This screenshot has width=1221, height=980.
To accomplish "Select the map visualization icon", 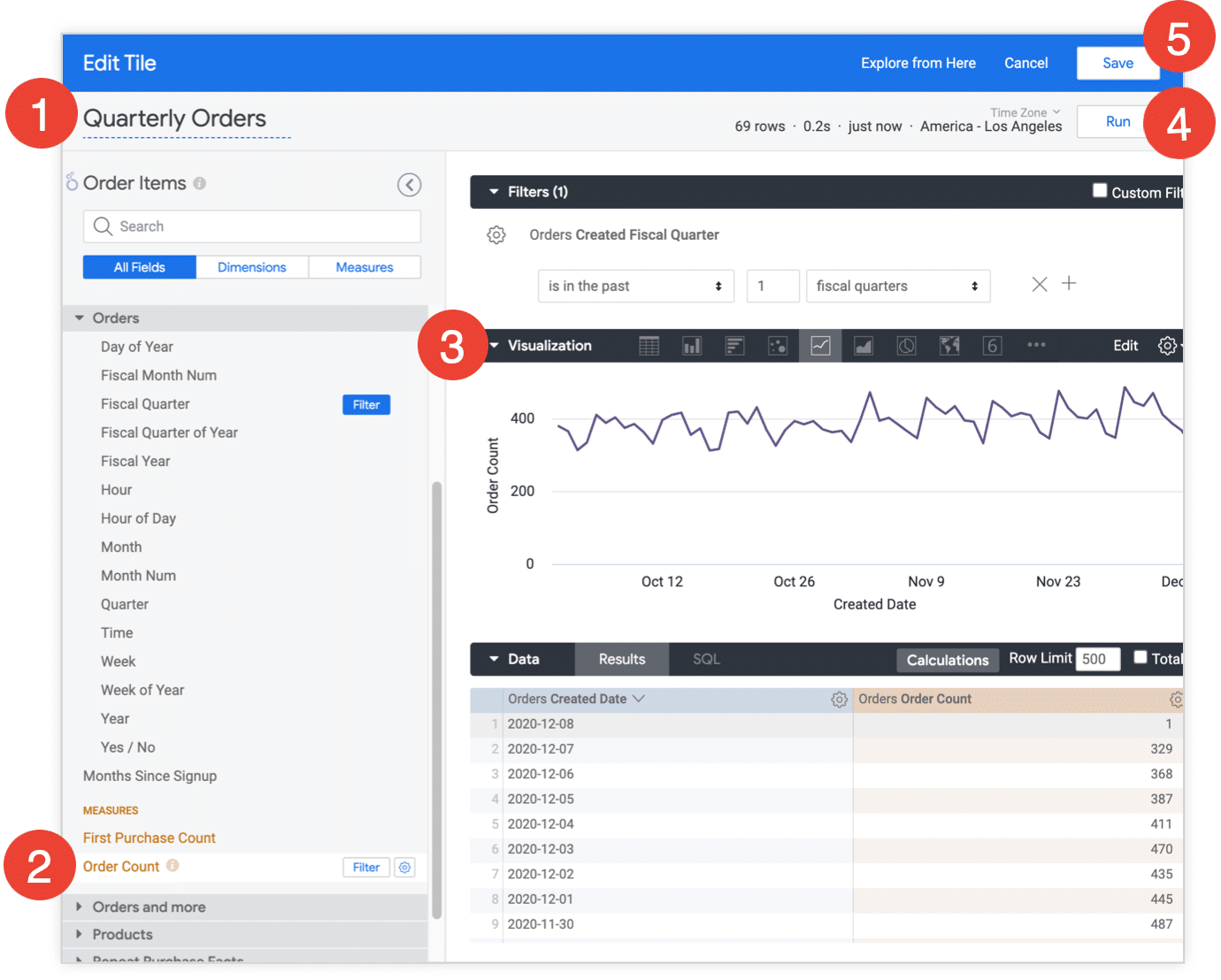I will [x=949, y=346].
